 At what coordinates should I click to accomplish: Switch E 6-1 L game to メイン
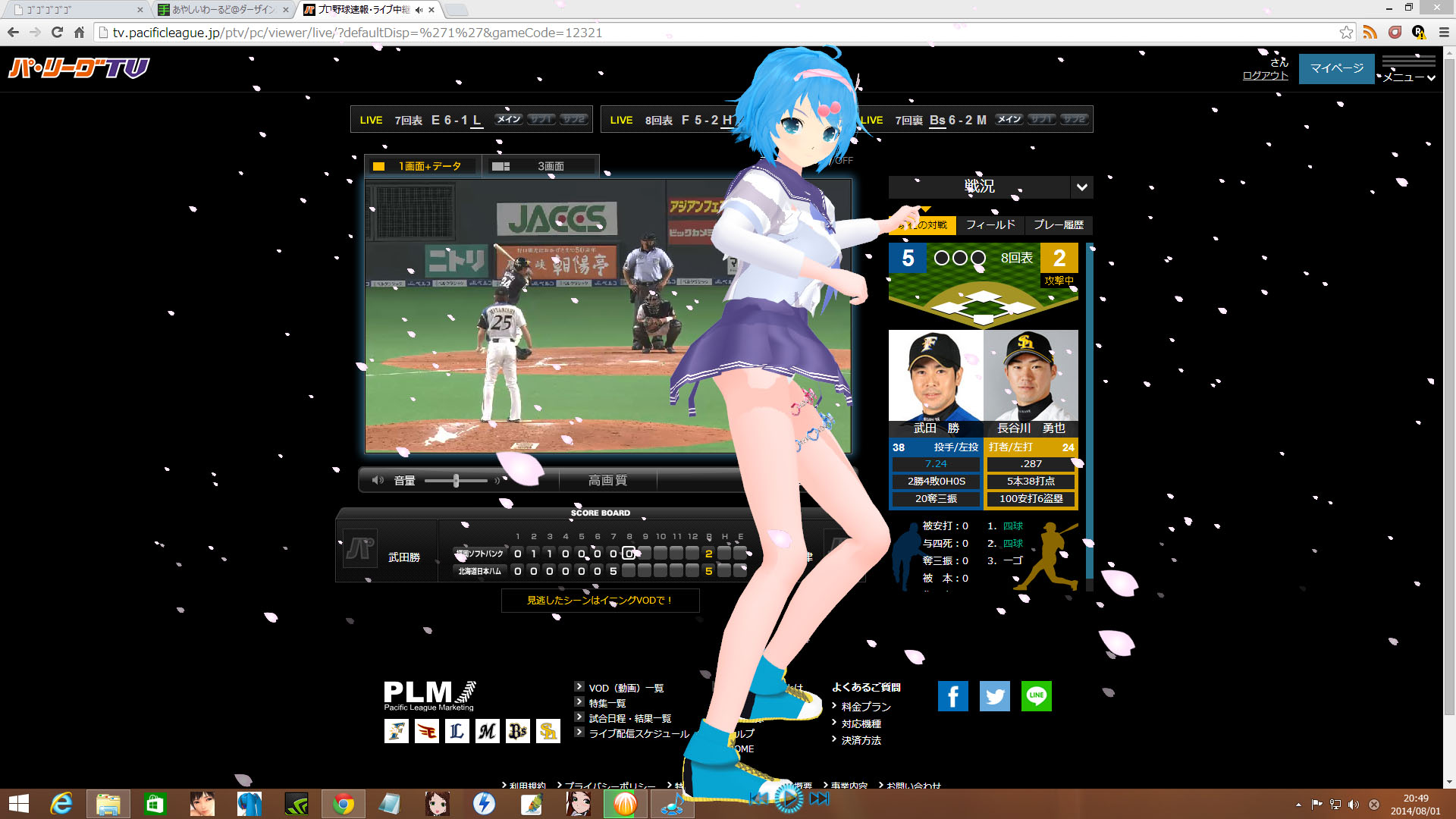pos(509,119)
